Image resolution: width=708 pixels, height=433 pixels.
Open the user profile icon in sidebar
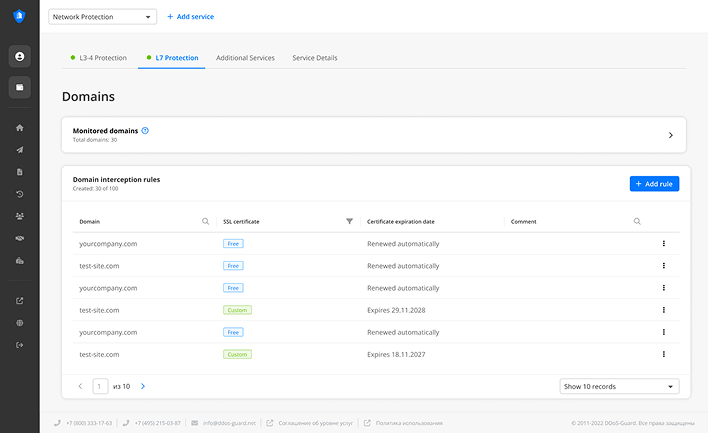20,56
